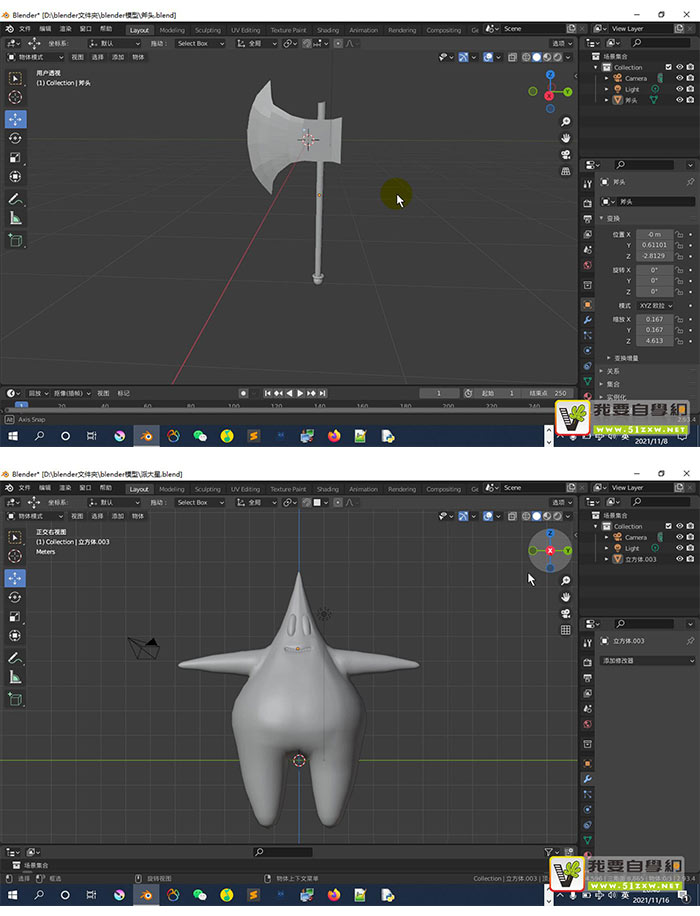Screen dimensions: 700x916
Task: Open 文件 menu in 斧头.blend window
Action: pos(25,29)
